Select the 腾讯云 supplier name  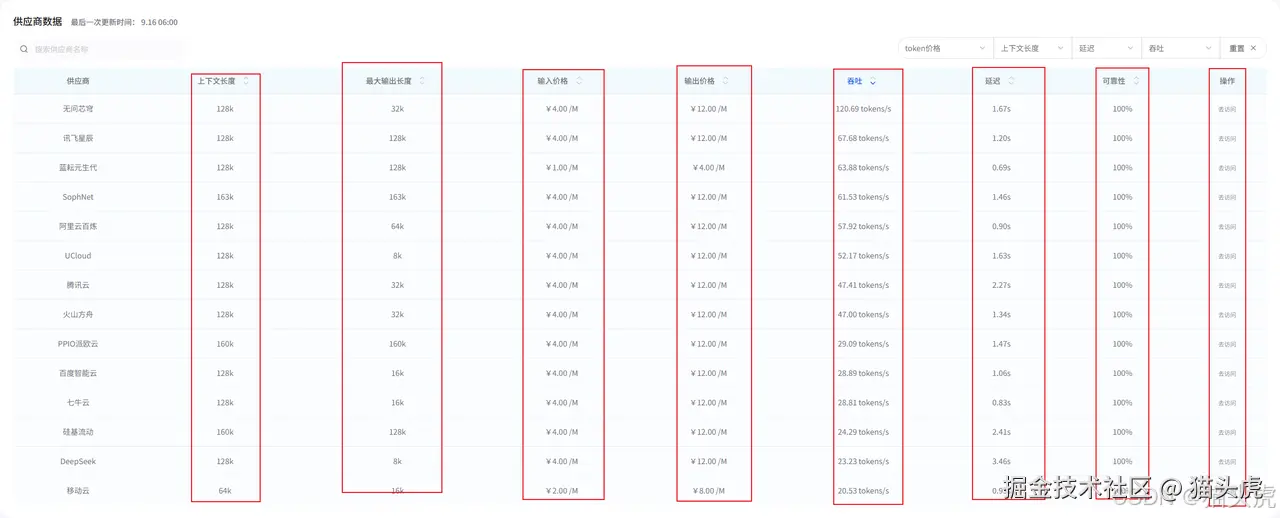[78, 285]
